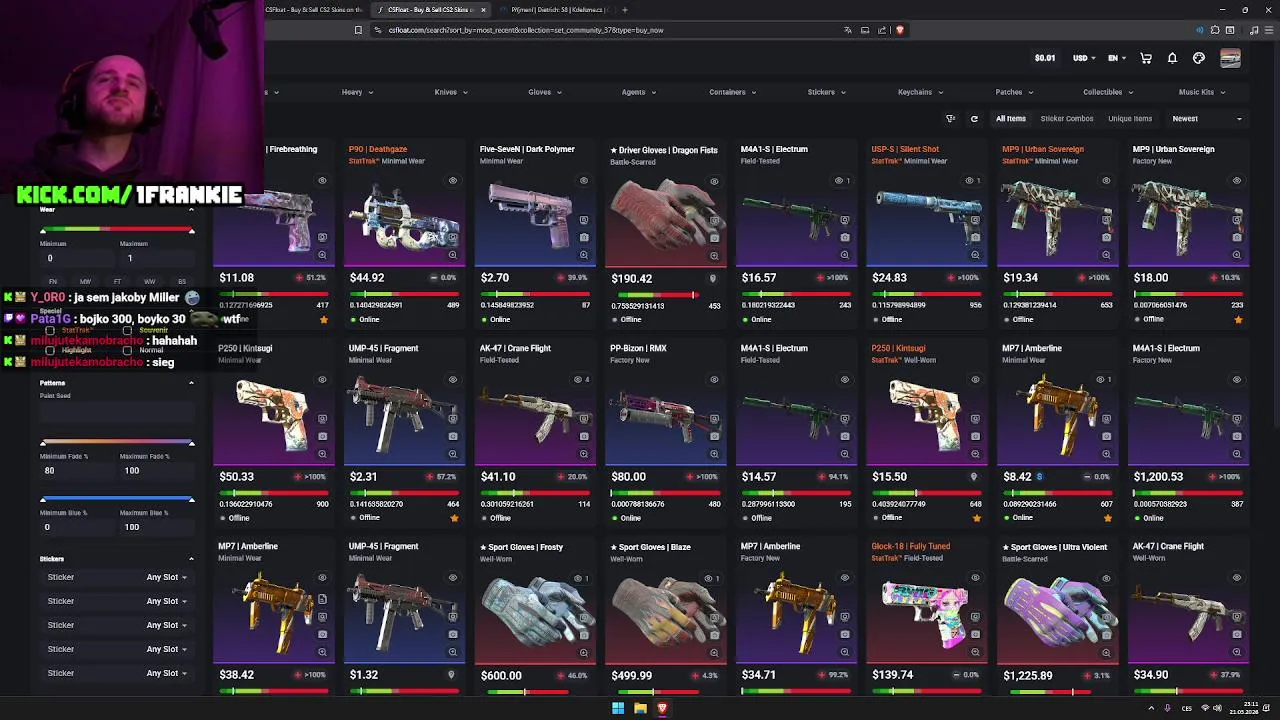The width and height of the screenshot is (1280, 720).
Task: Refresh the listings with the reload icon
Action: [974, 119]
